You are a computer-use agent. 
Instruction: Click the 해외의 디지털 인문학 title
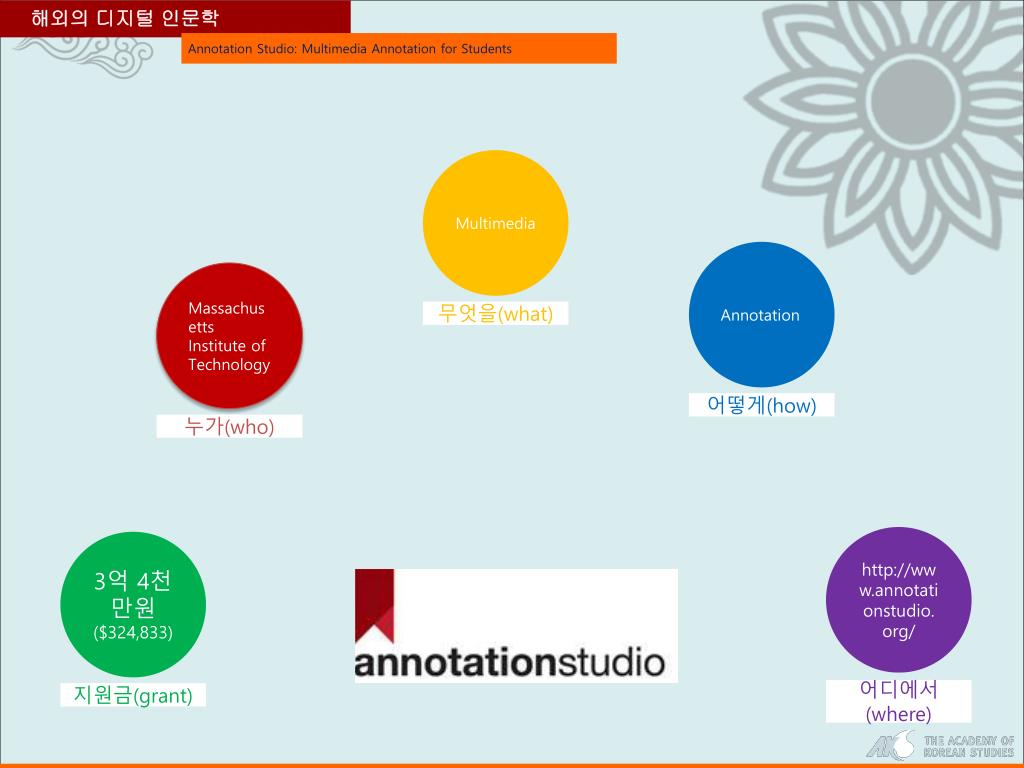[125, 18]
